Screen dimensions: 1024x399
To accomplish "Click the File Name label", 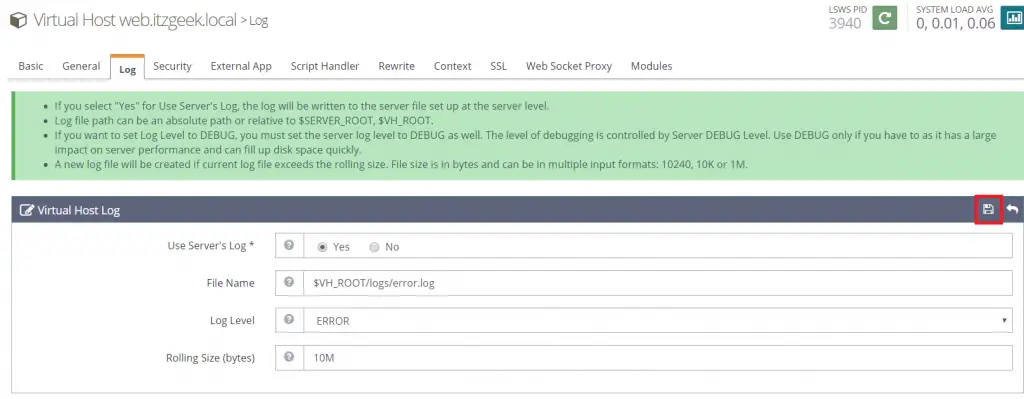I will [x=231, y=283].
